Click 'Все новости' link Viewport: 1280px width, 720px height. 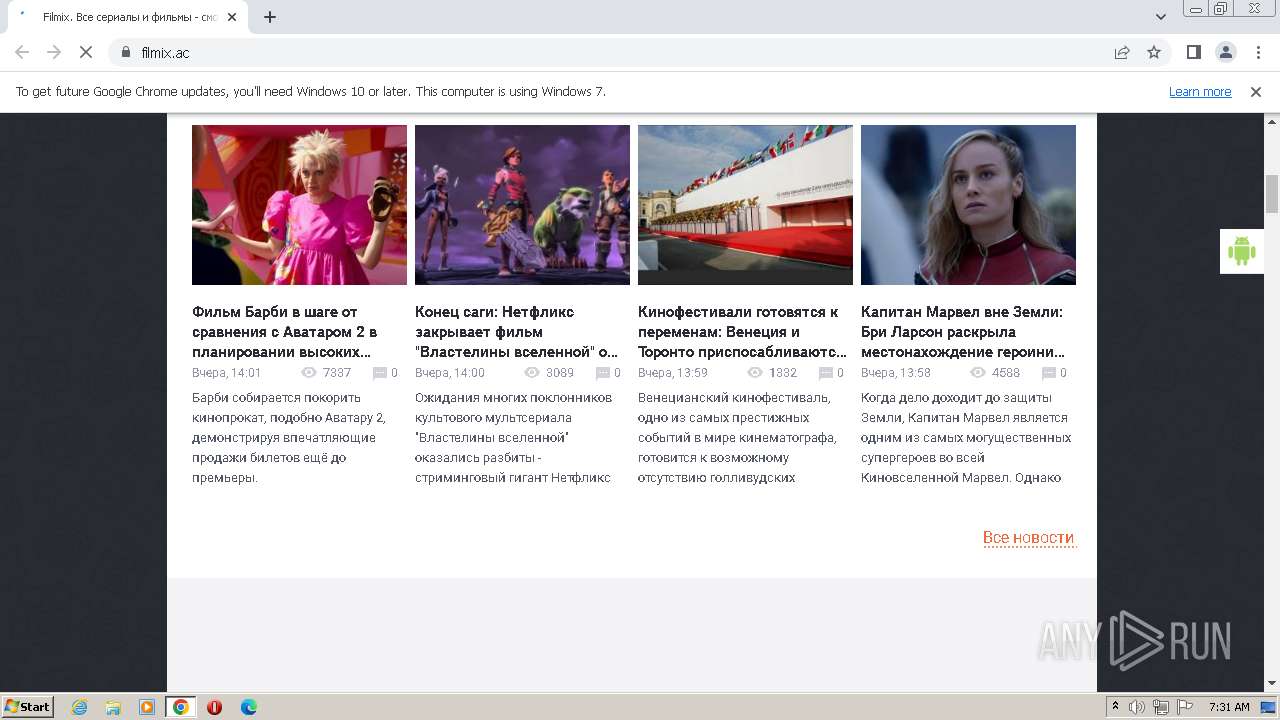(x=1029, y=538)
